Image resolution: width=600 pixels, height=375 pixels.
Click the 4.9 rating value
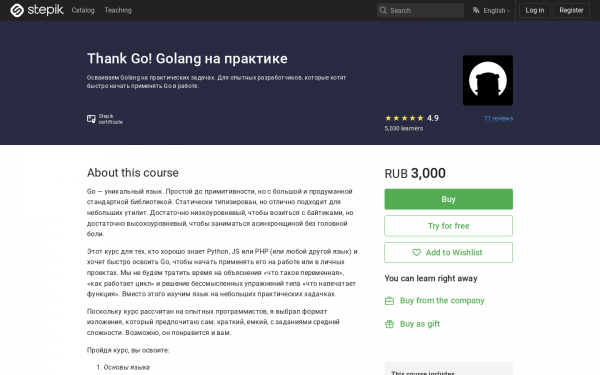[433, 118]
